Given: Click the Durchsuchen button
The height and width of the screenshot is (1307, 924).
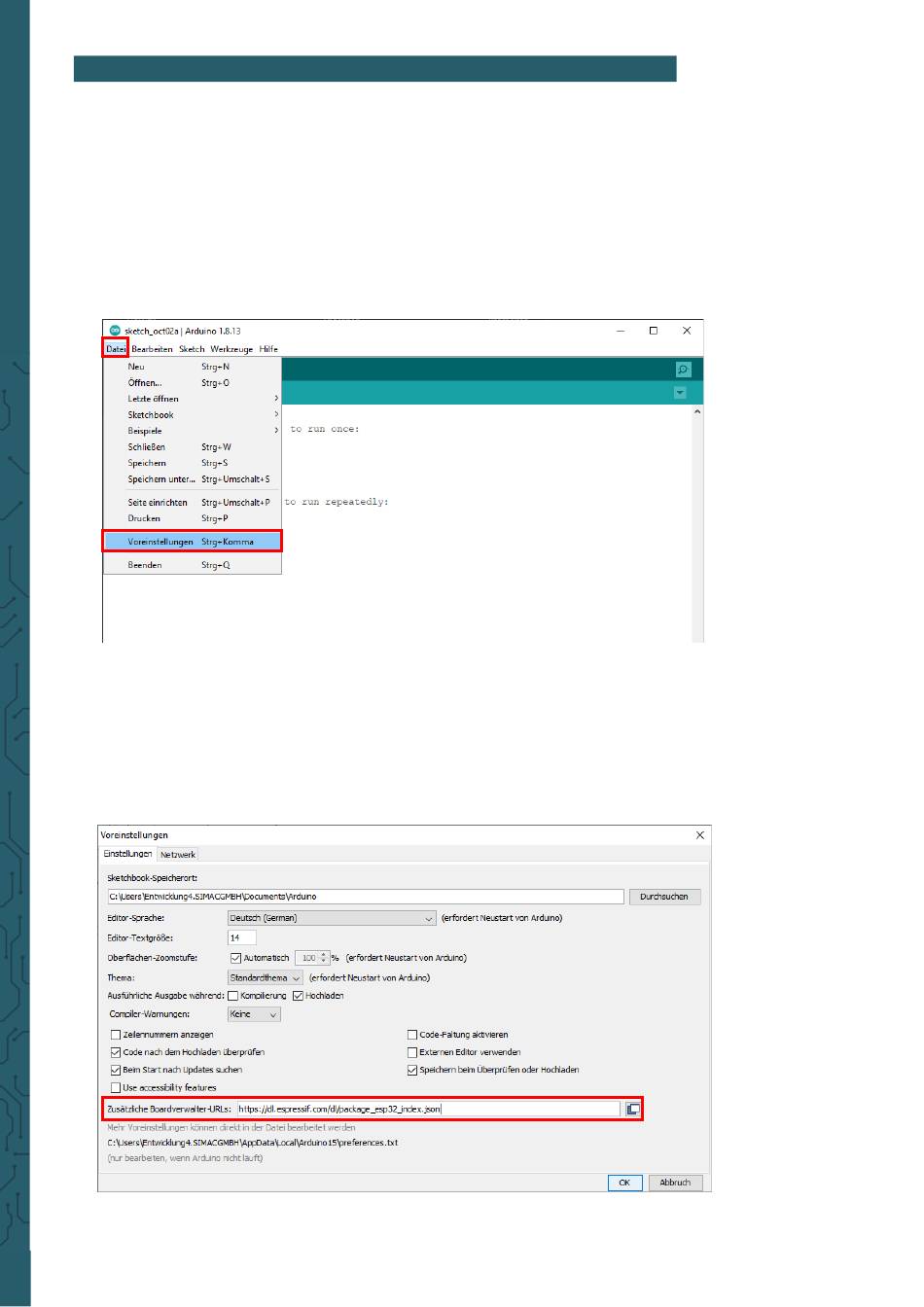Looking at the screenshot, I should (x=664, y=897).
